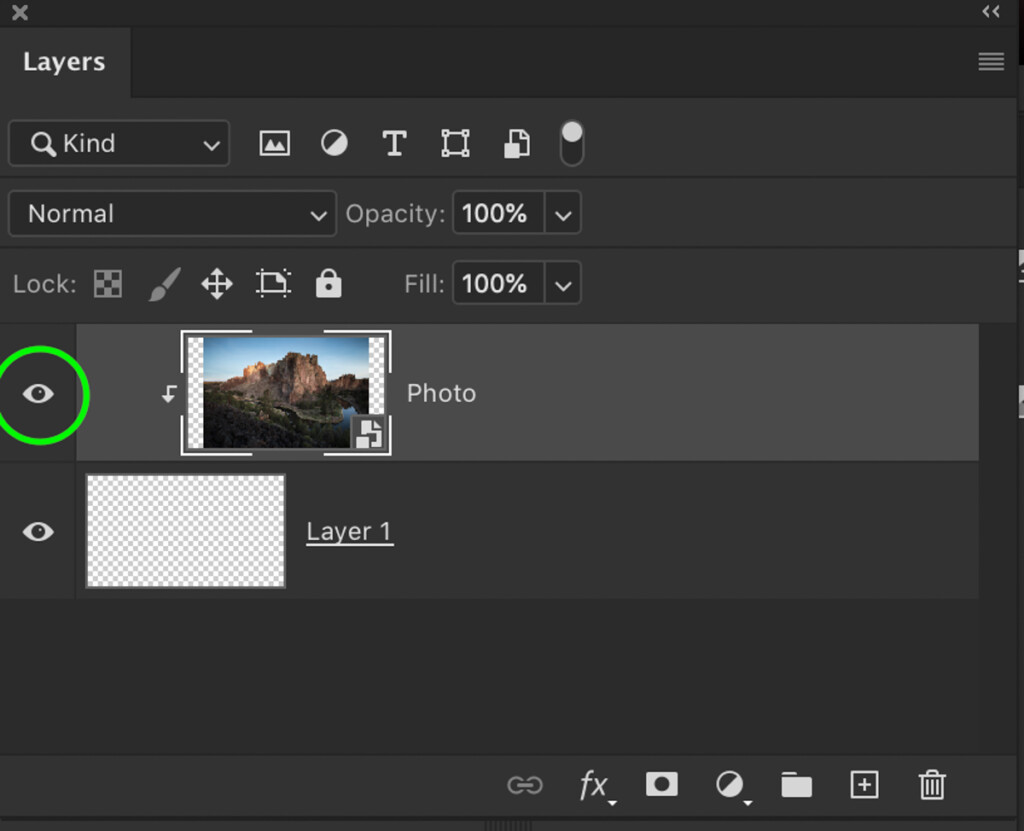Switch to the Layers tab
The height and width of the screenshot is (831, 1024).
(x=63, y=61)
